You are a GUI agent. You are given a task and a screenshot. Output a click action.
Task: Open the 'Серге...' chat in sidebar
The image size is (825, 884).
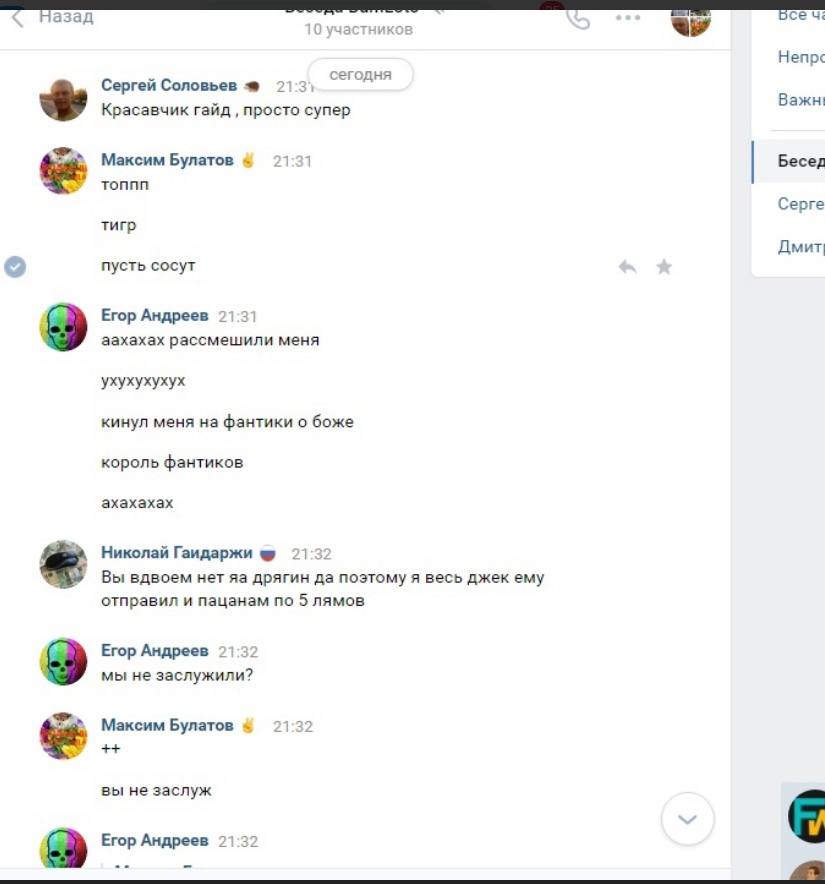pyautogui.click(x=801, y=204)
